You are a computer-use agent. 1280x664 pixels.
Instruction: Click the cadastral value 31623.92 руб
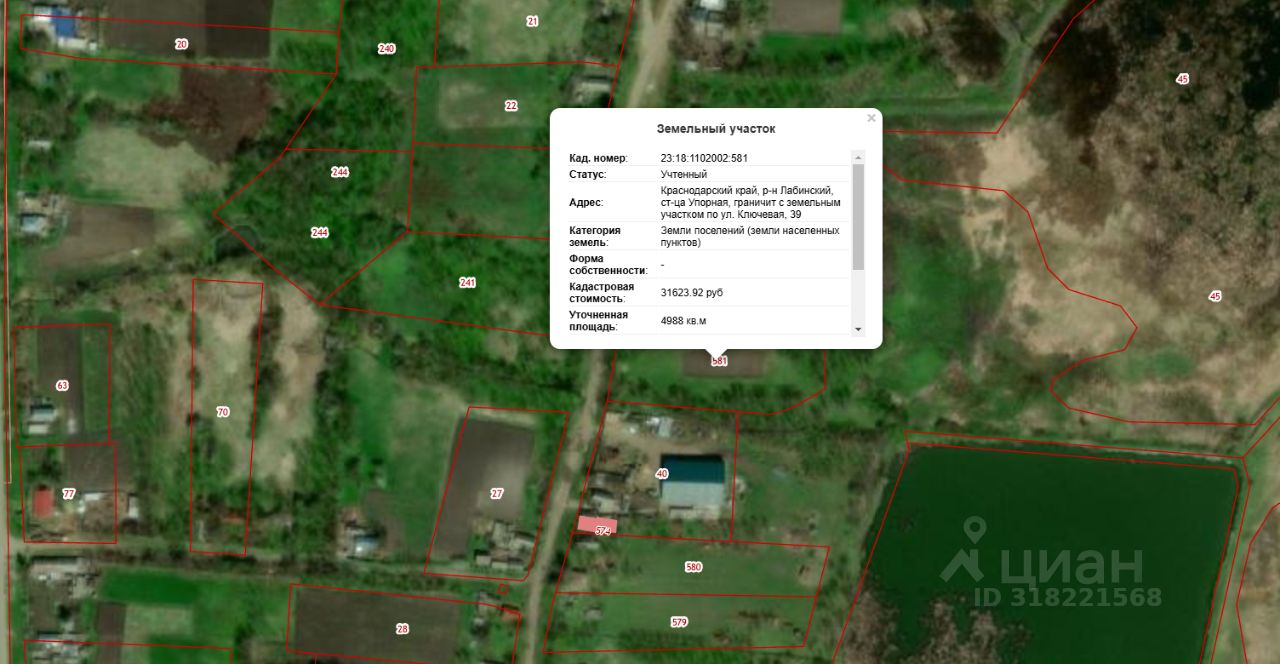692,293
